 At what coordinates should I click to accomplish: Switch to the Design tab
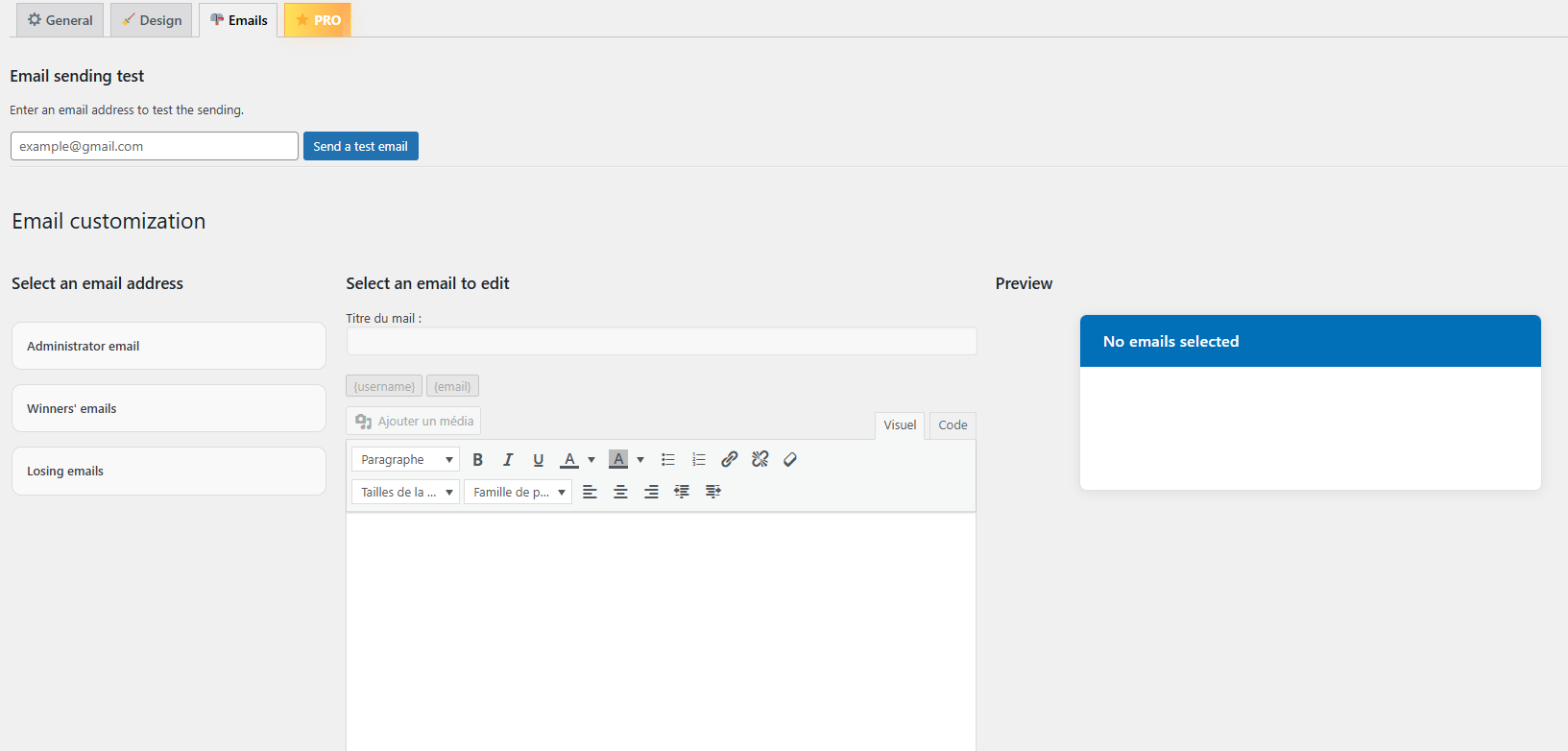[x=152, y=20]
